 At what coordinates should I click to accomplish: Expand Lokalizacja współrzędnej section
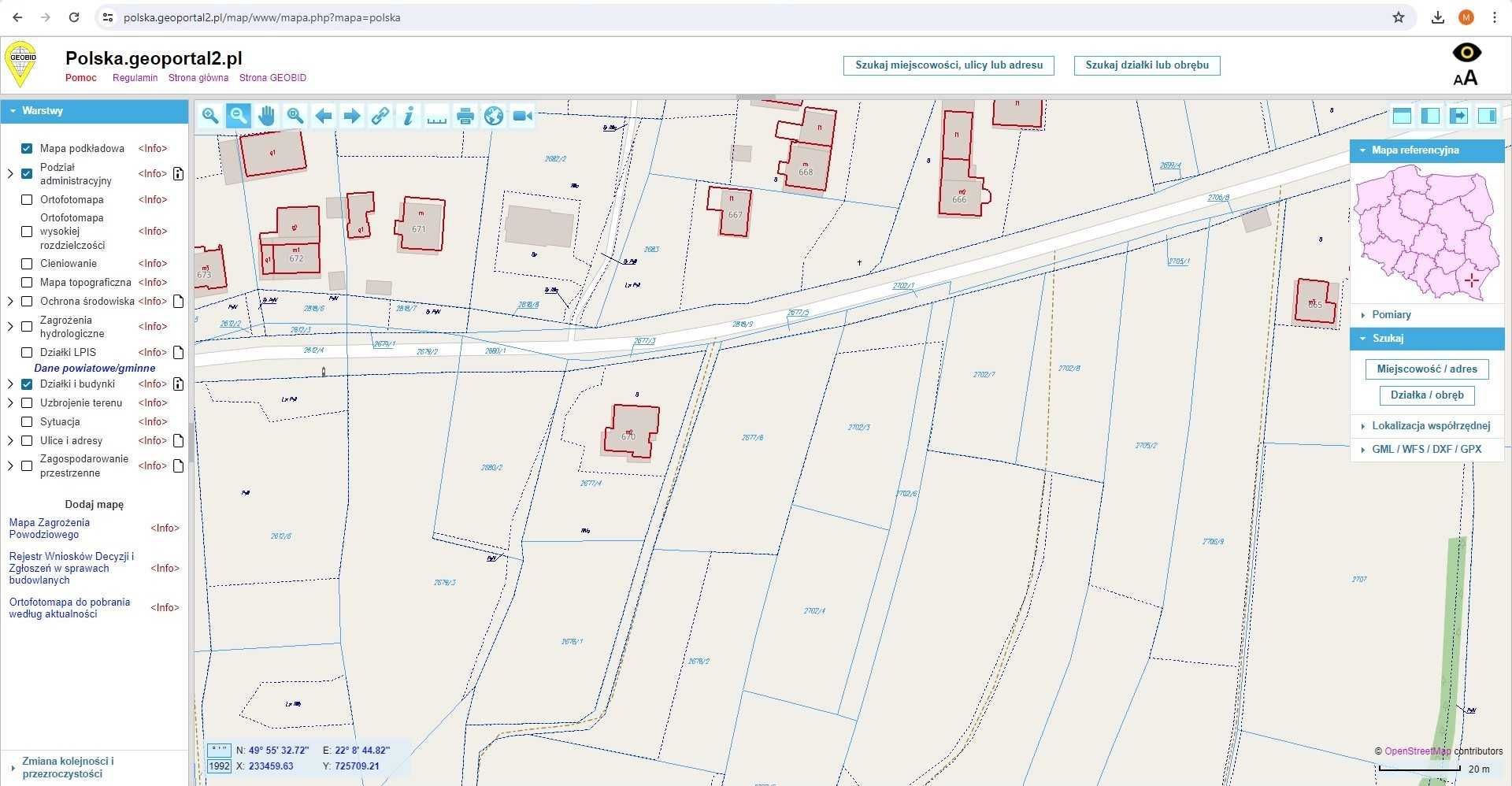(x=1427, y=426)
